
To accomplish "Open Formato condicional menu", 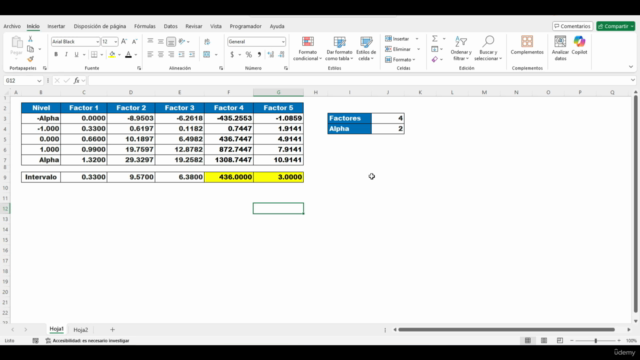I will click(x=307, y=48).
